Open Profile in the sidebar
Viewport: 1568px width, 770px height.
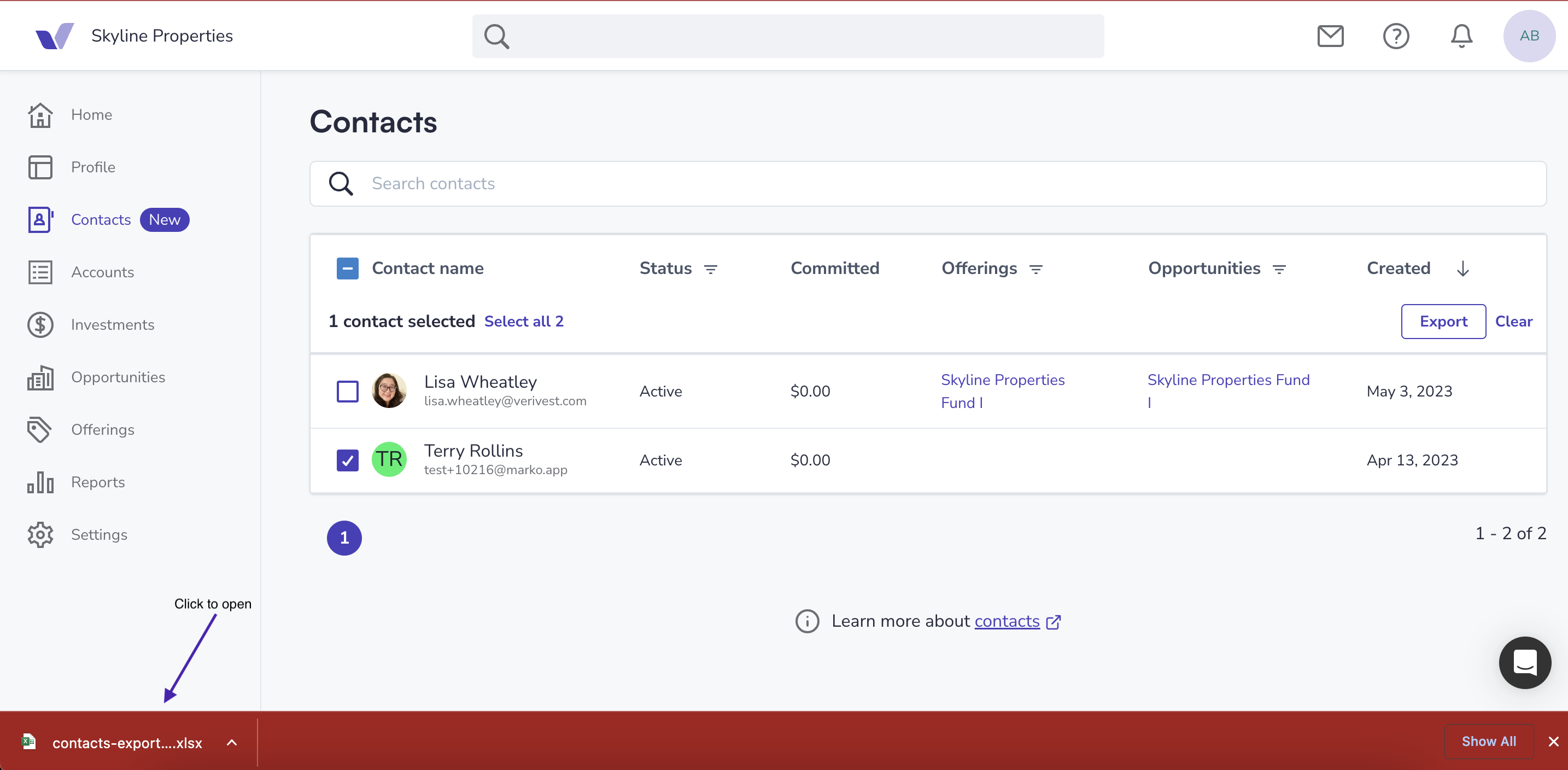[x=93, y=167]
